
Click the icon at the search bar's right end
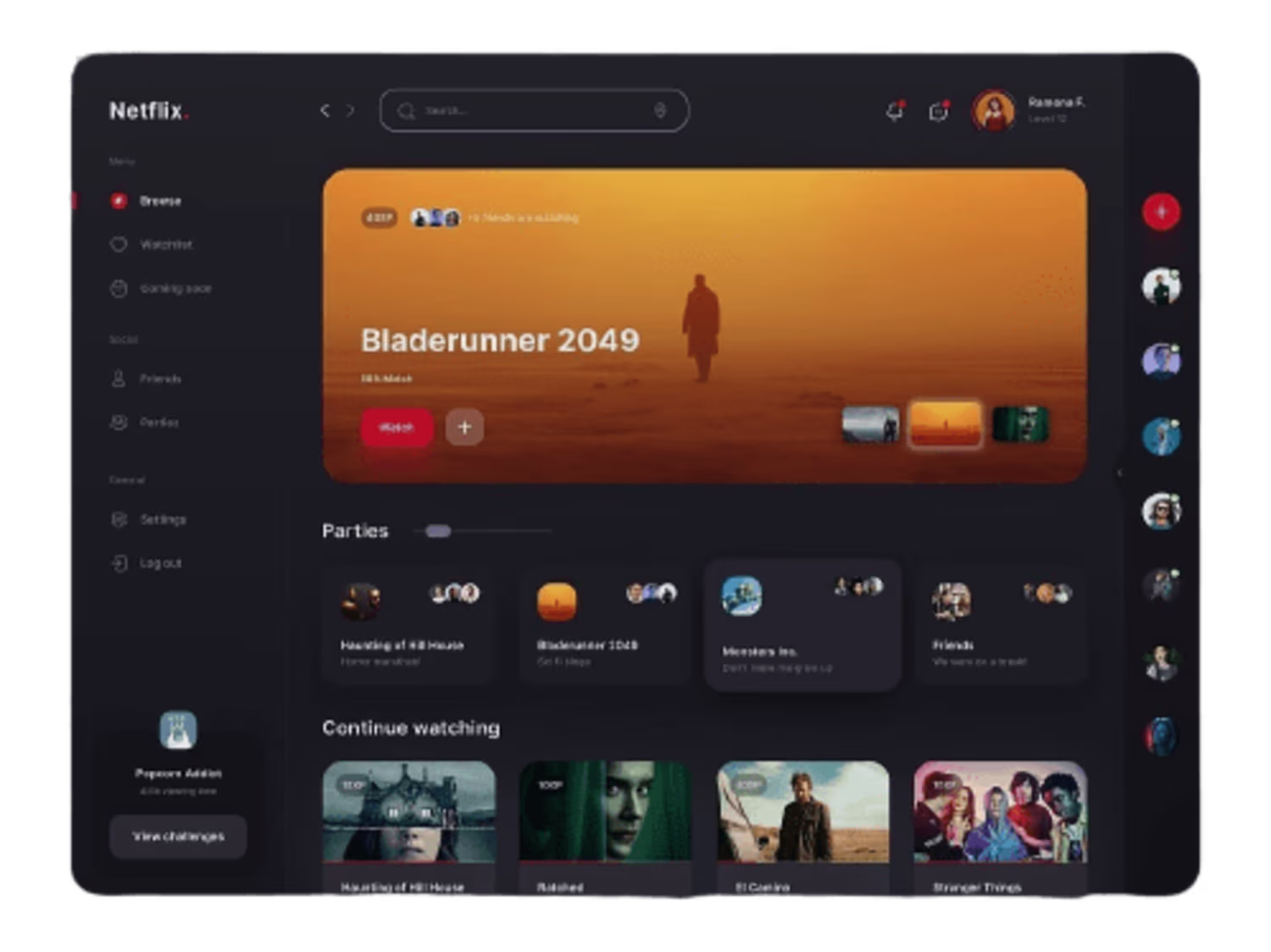(x=660, y=110)
